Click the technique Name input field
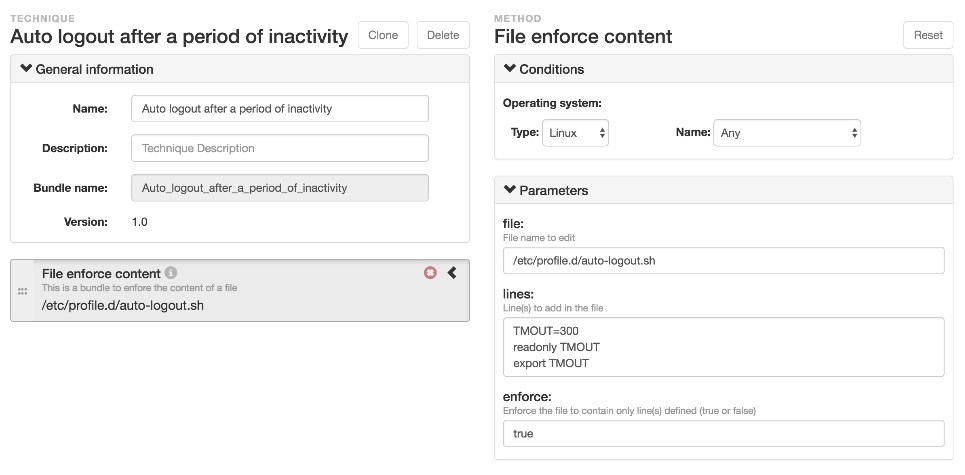The height and width of the screenshot is (475, 965). pos(280,109)
